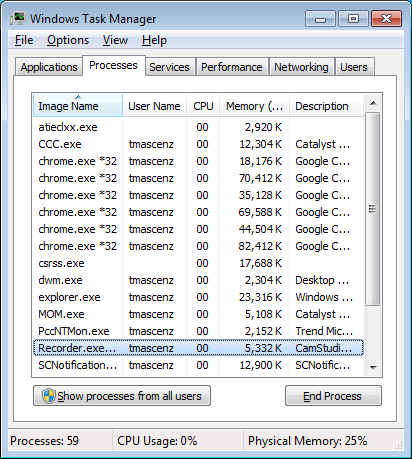Select the SCNotification process row

click(x=198, y=365)
